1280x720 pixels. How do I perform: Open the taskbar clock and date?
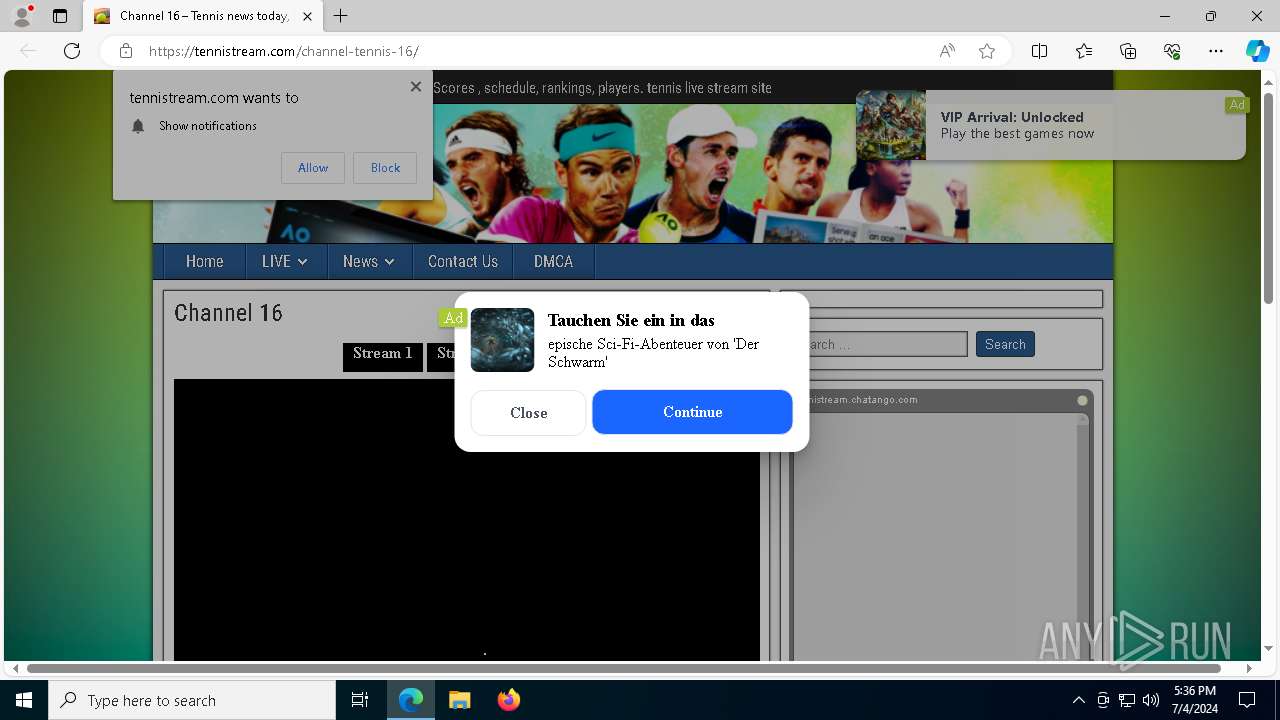pyautogui.click(x=1195, y=700)
